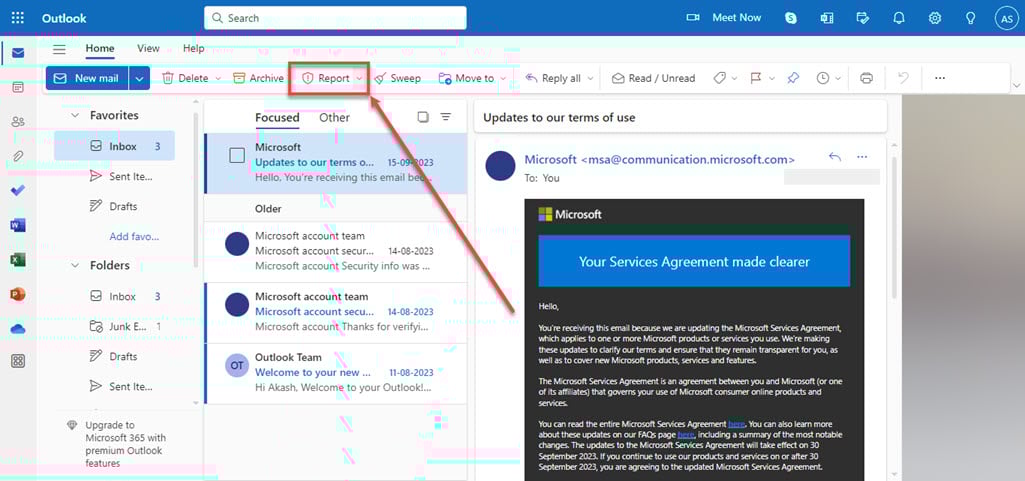This screenshot has width=1025, height=481.
Task: Launch Excel from the sidebar
Action: (18, 260)
